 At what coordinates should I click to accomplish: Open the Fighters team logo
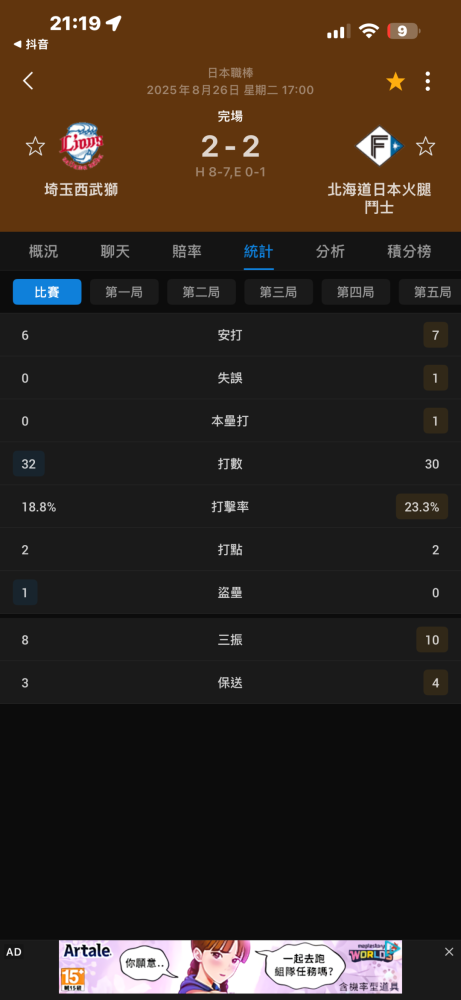pyautogui.click(x=379, y=146)
